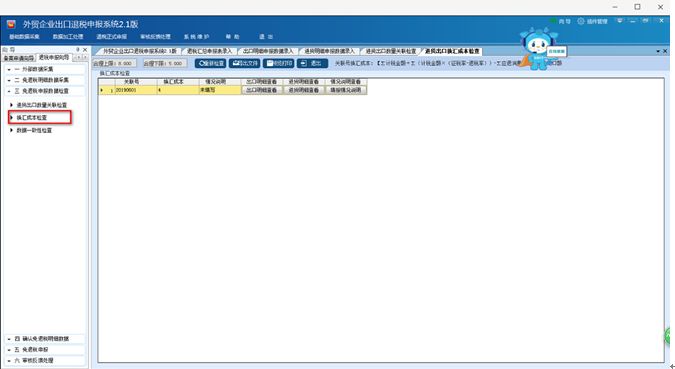675x369 pixels.
Task: Open 系统维护 menu
Action: 196,37
